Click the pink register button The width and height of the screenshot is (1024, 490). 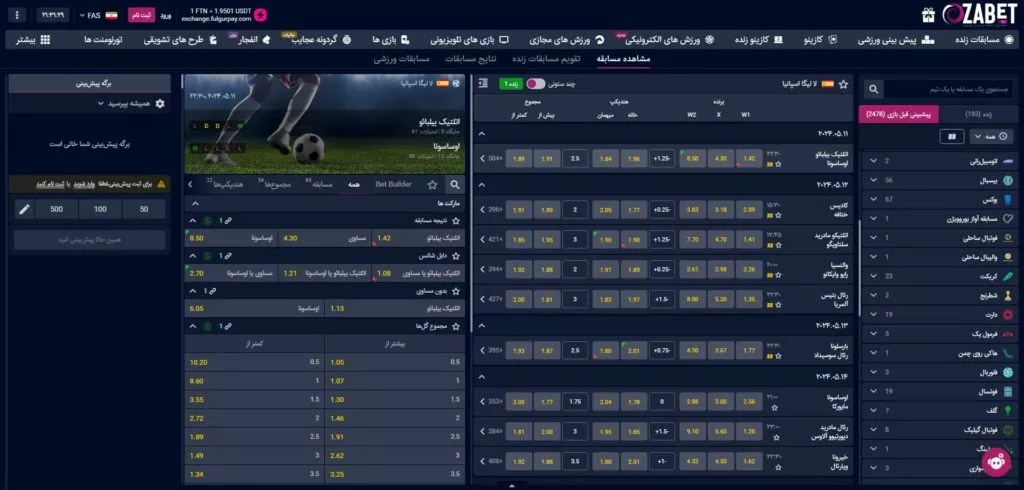[145, 16]
